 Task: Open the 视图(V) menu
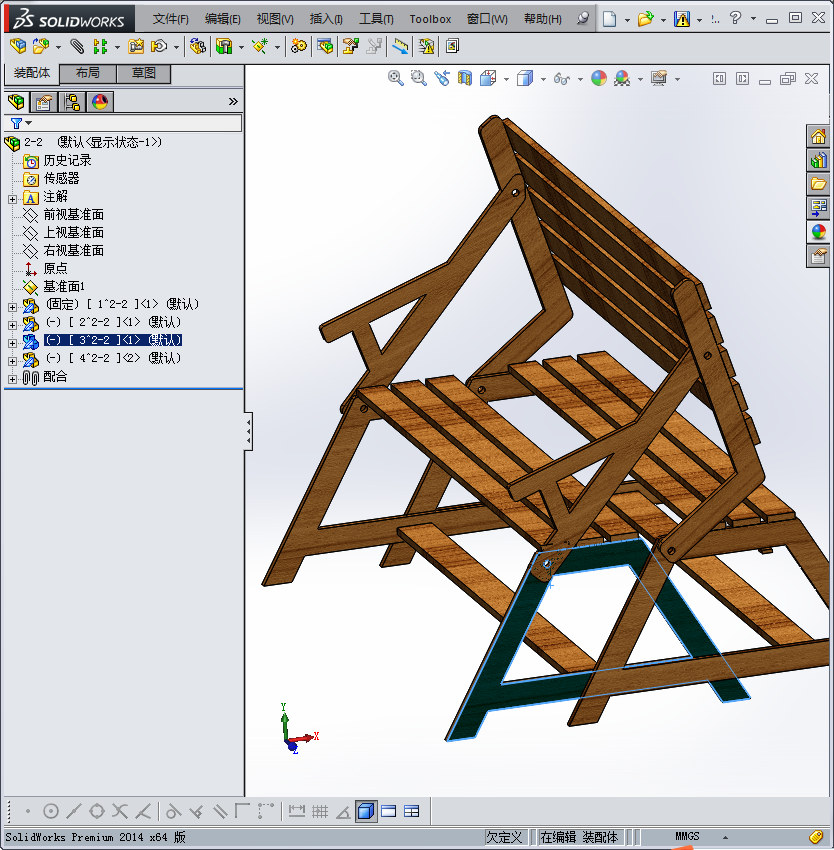pos(275,19)
